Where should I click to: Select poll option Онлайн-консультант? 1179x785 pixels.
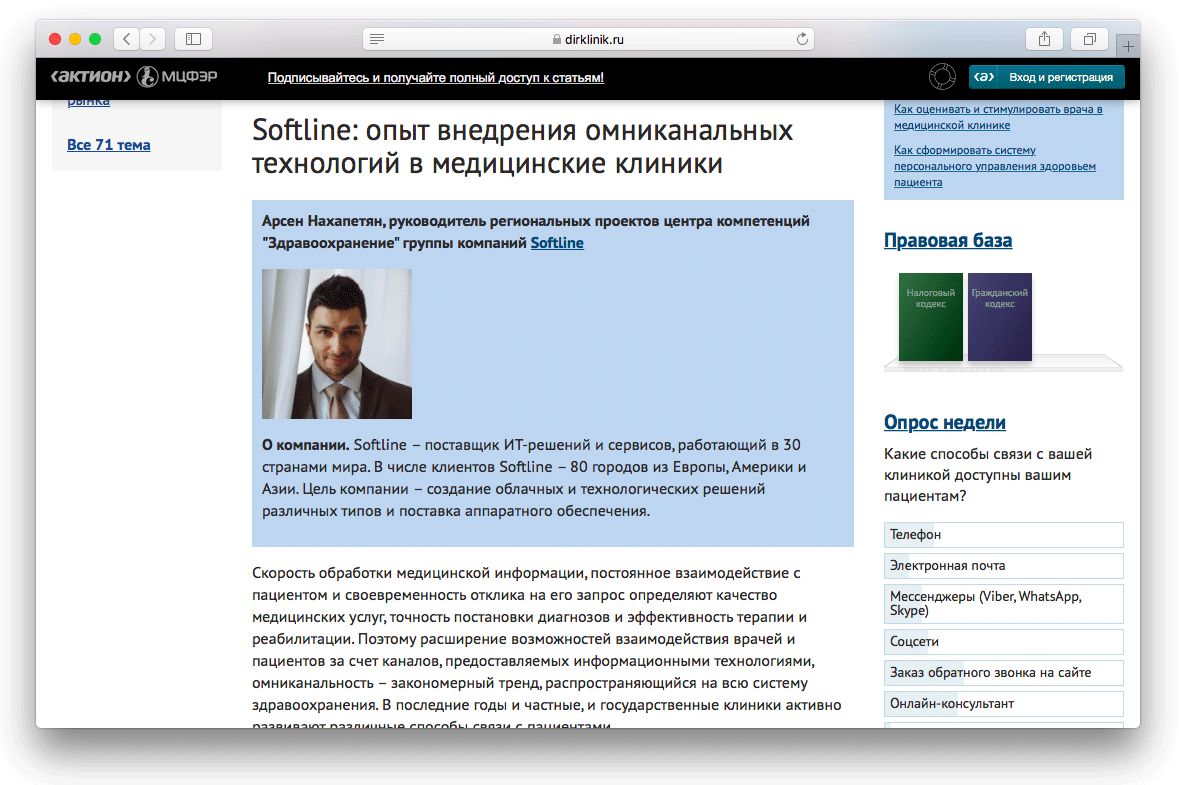coord(1004,704)
